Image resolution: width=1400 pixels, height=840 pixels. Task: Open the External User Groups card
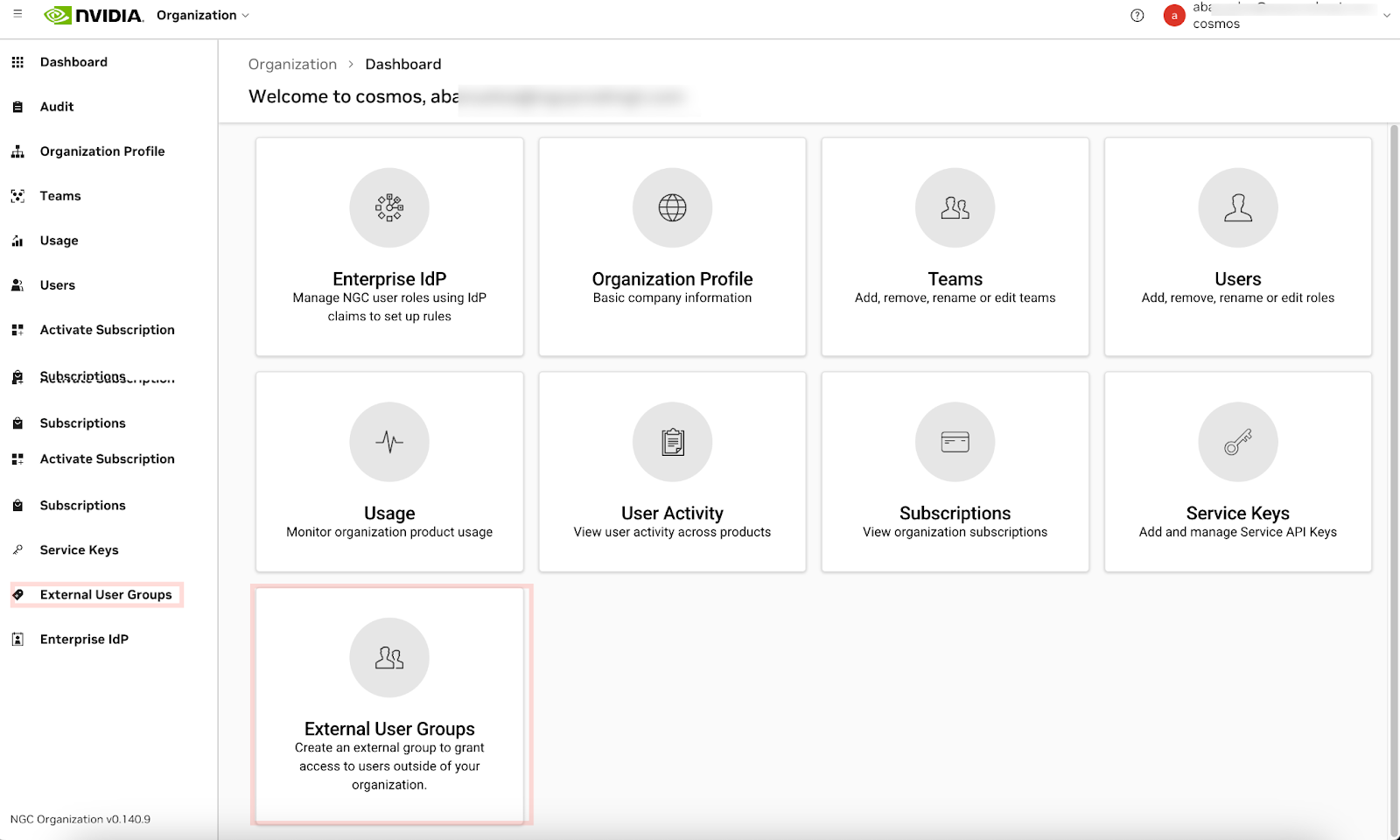(x=389, y=705)
